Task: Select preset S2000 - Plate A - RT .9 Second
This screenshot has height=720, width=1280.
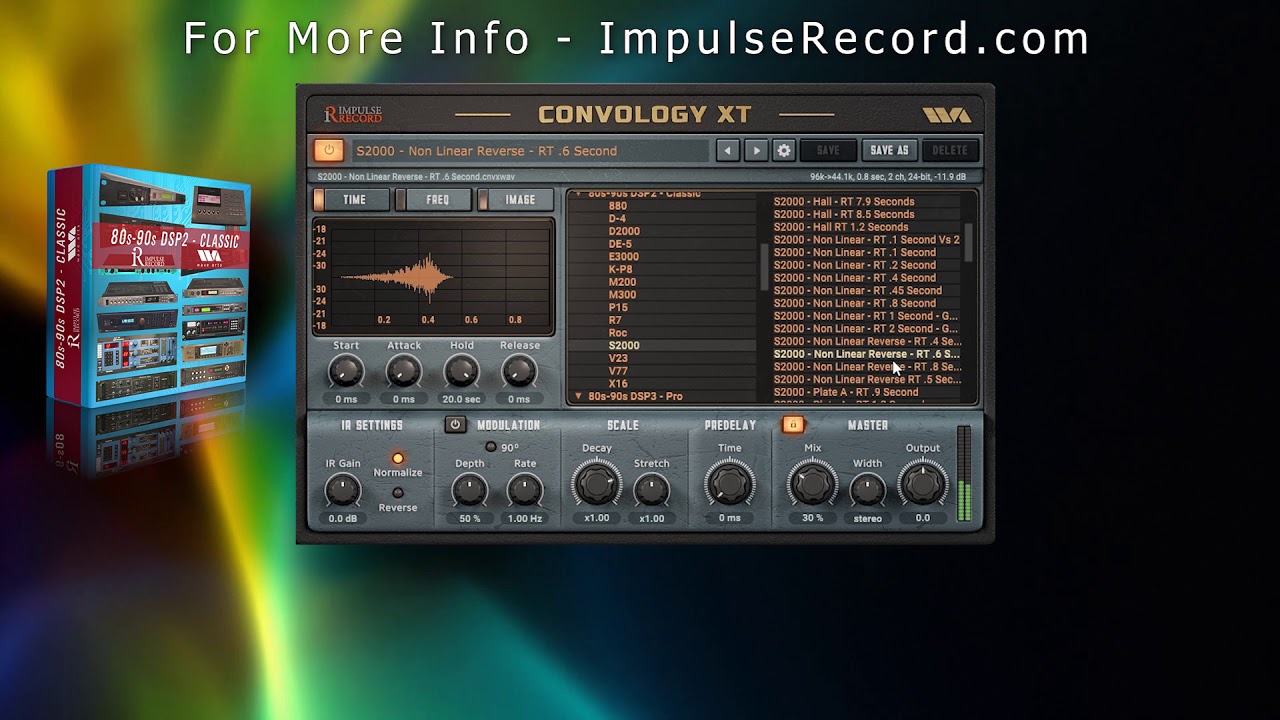Action: point(846,392)
